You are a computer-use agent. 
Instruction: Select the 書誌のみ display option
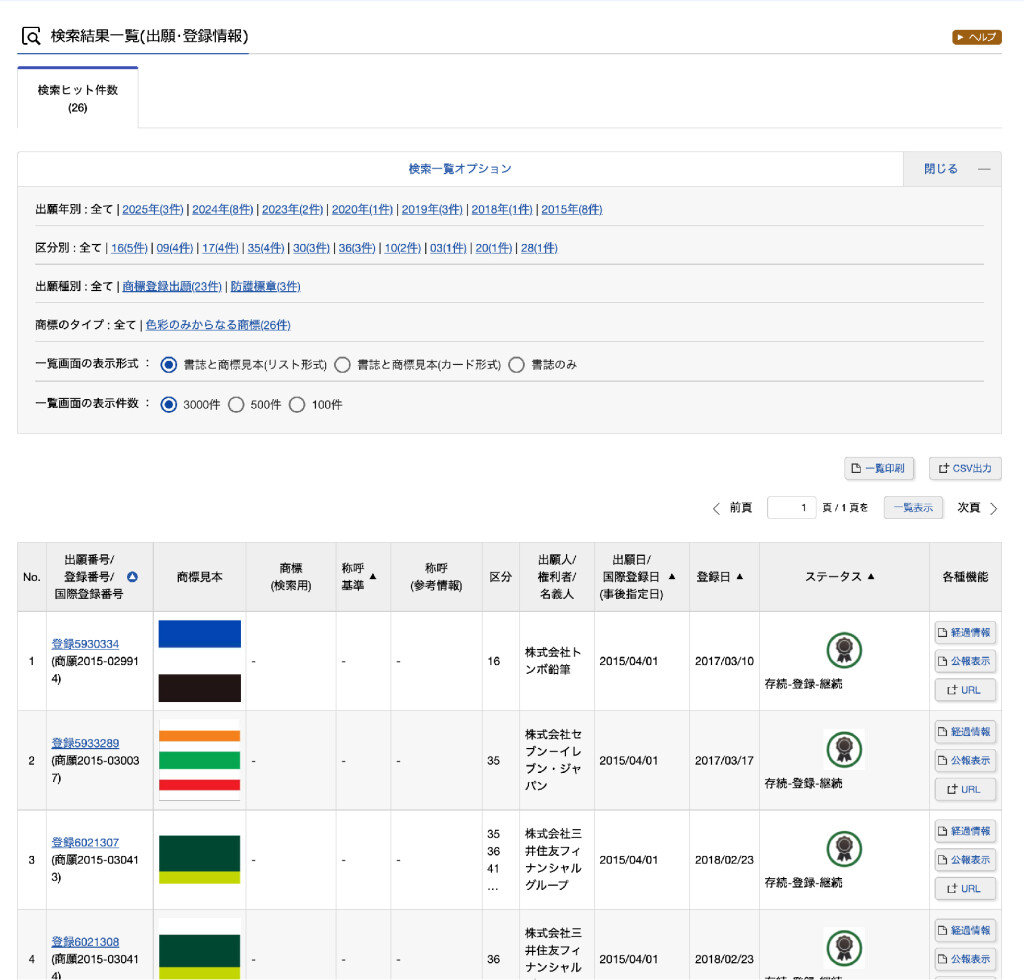point(516,365)
